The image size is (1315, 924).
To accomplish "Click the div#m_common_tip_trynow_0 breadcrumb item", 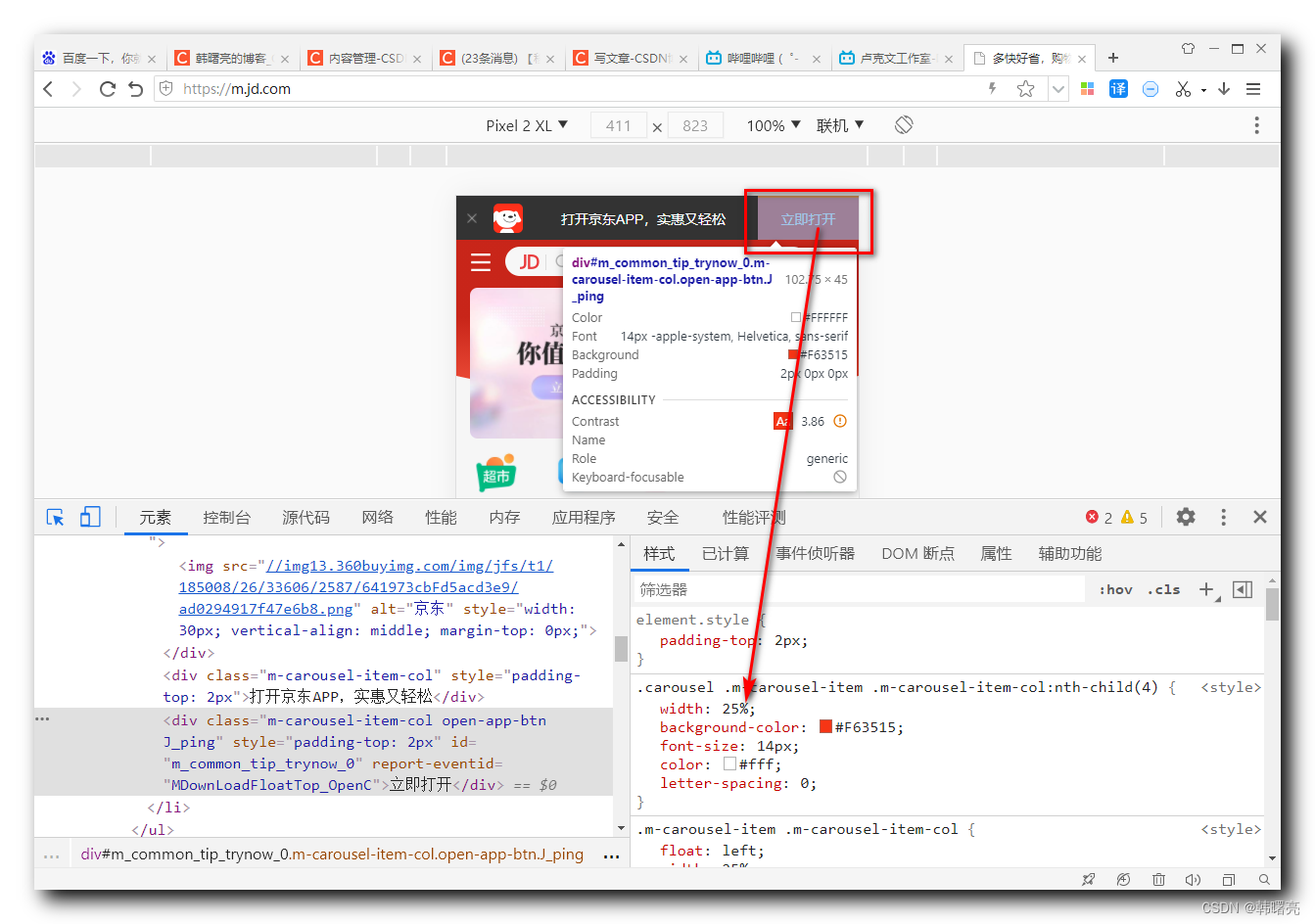I will pos(332,855).
